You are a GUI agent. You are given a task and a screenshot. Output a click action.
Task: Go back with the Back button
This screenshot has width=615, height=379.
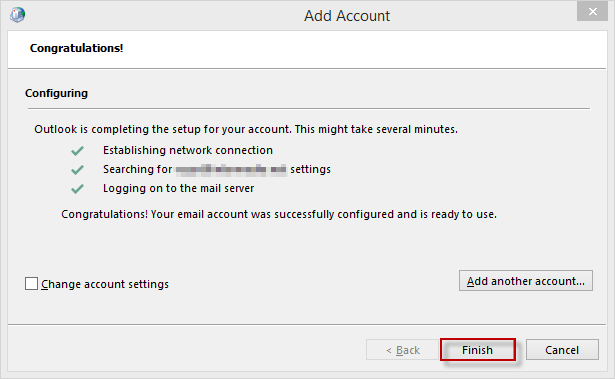point(402,350)
